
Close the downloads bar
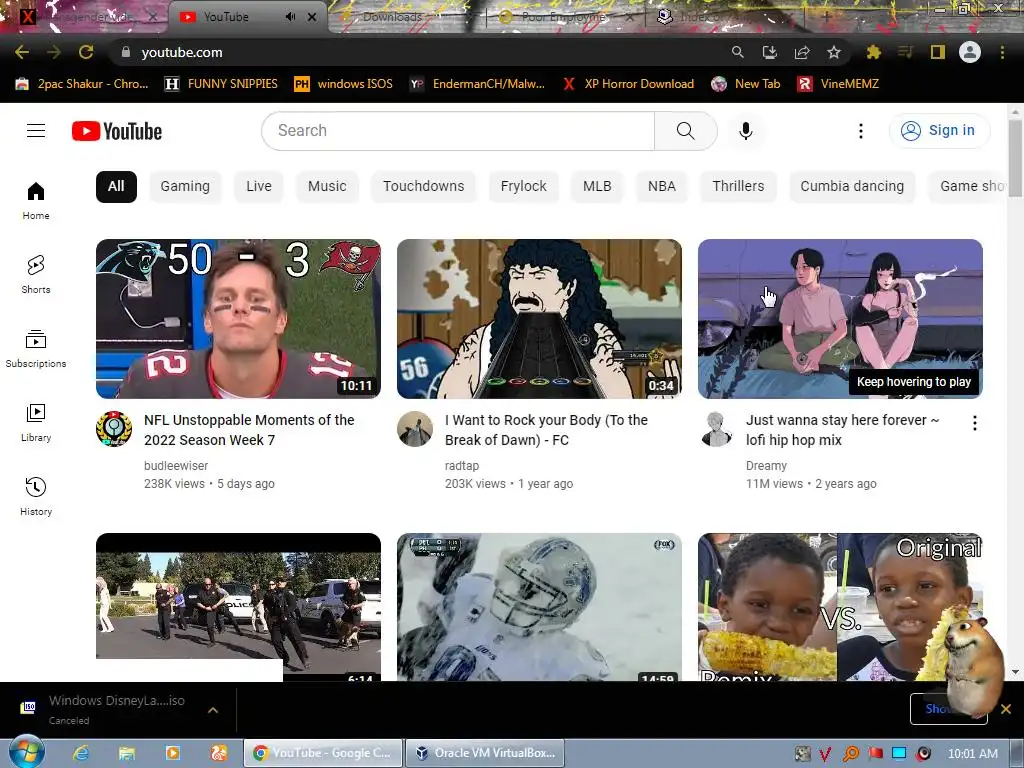1006,709
